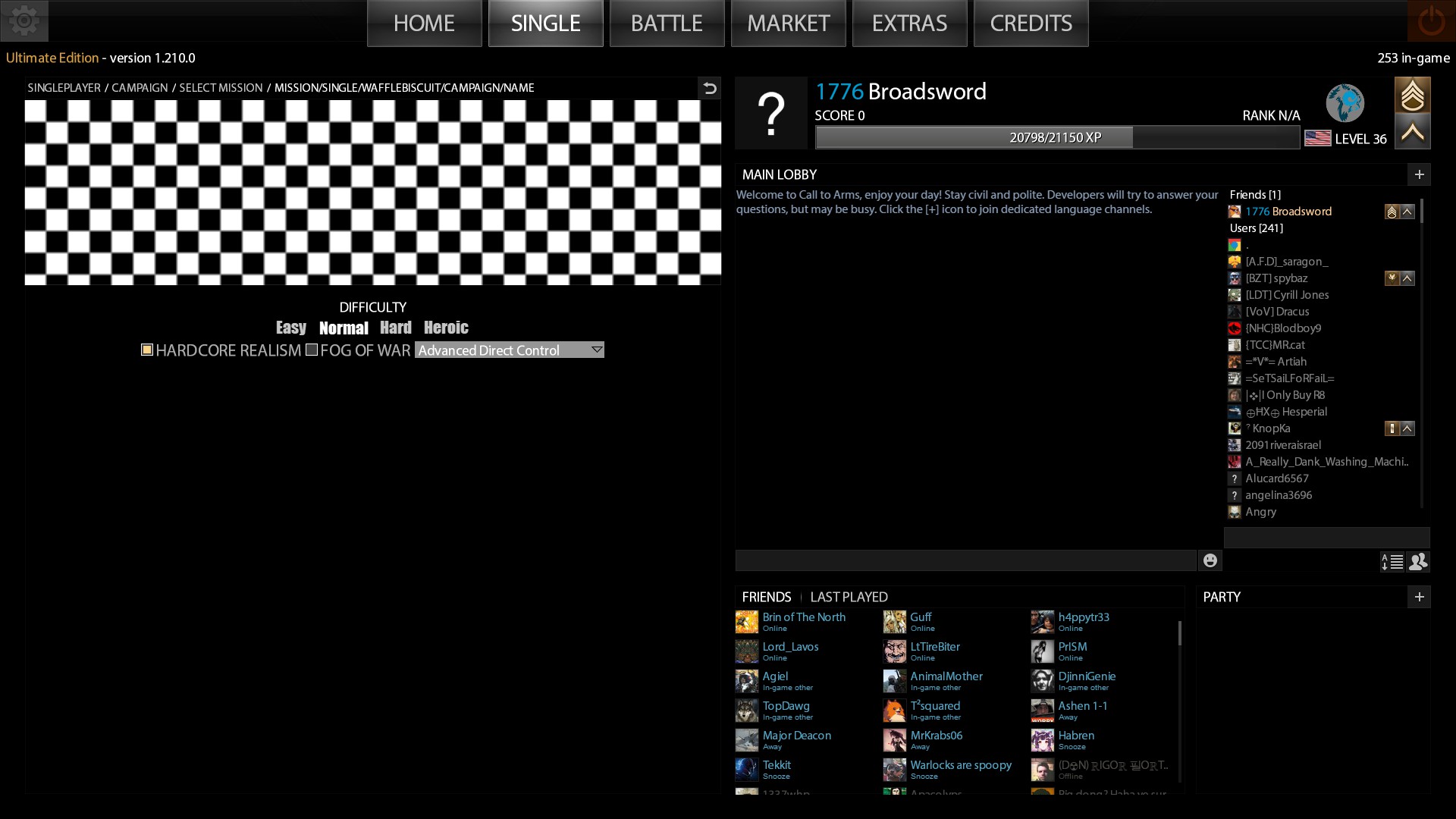Click friend Brin of The North

[803, 617]
